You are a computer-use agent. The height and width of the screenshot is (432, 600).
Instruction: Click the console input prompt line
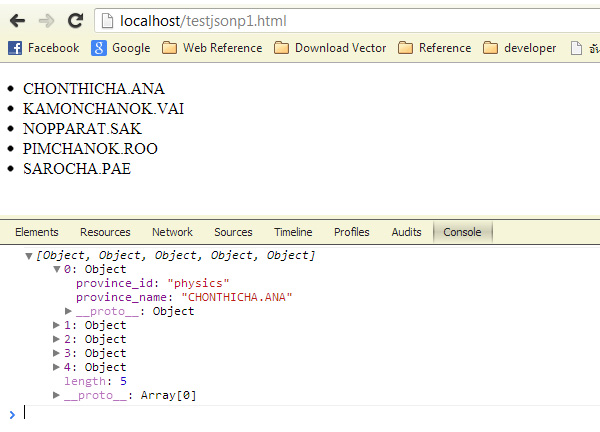(x=300, y=413)
